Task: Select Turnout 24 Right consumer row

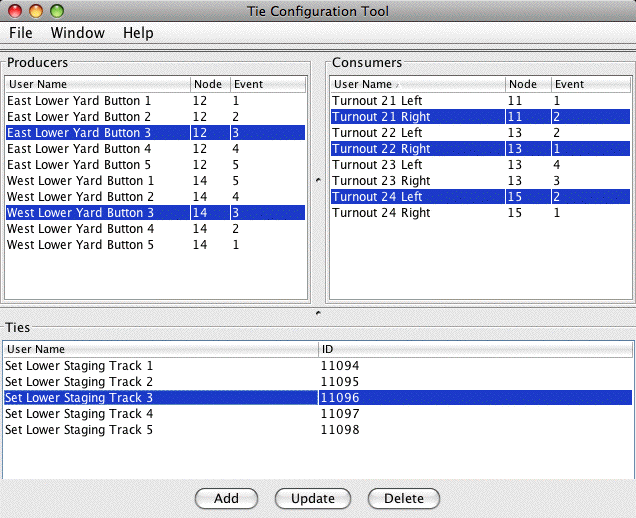Action: 381,213
